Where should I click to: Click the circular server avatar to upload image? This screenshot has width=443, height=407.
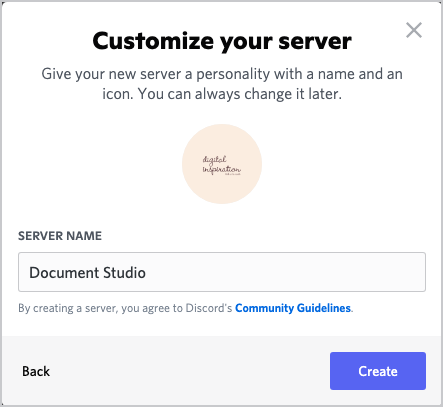(x=222, y=164)
